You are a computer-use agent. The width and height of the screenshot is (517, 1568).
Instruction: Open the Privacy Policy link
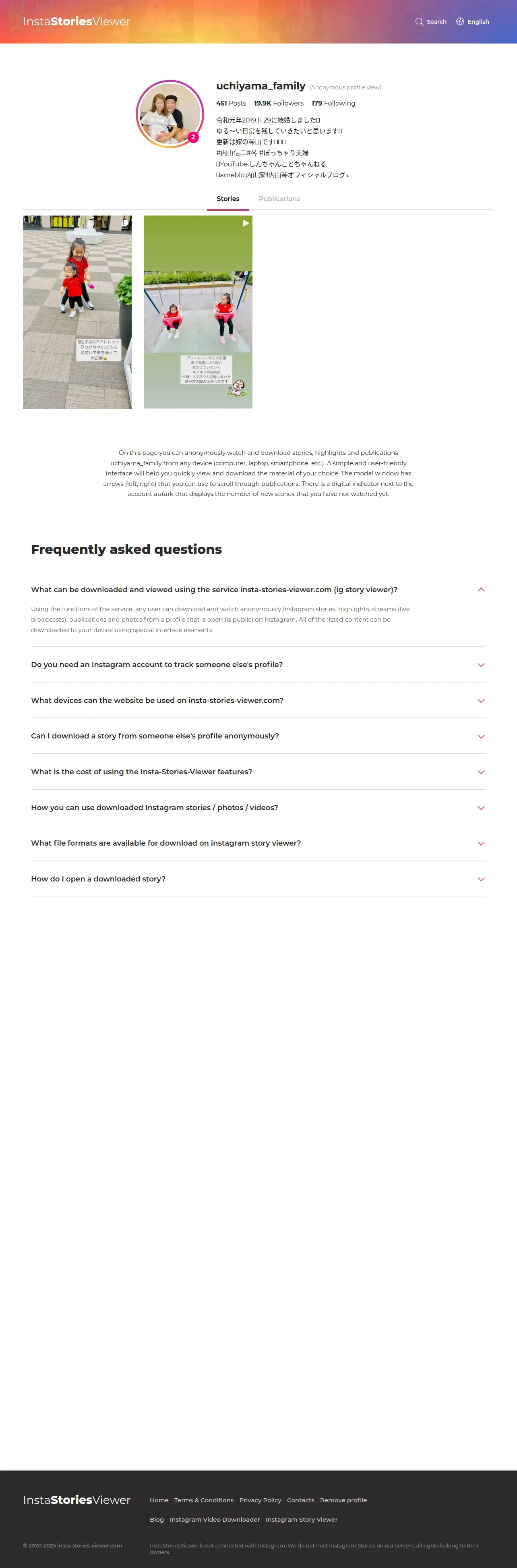point(260,1500)
